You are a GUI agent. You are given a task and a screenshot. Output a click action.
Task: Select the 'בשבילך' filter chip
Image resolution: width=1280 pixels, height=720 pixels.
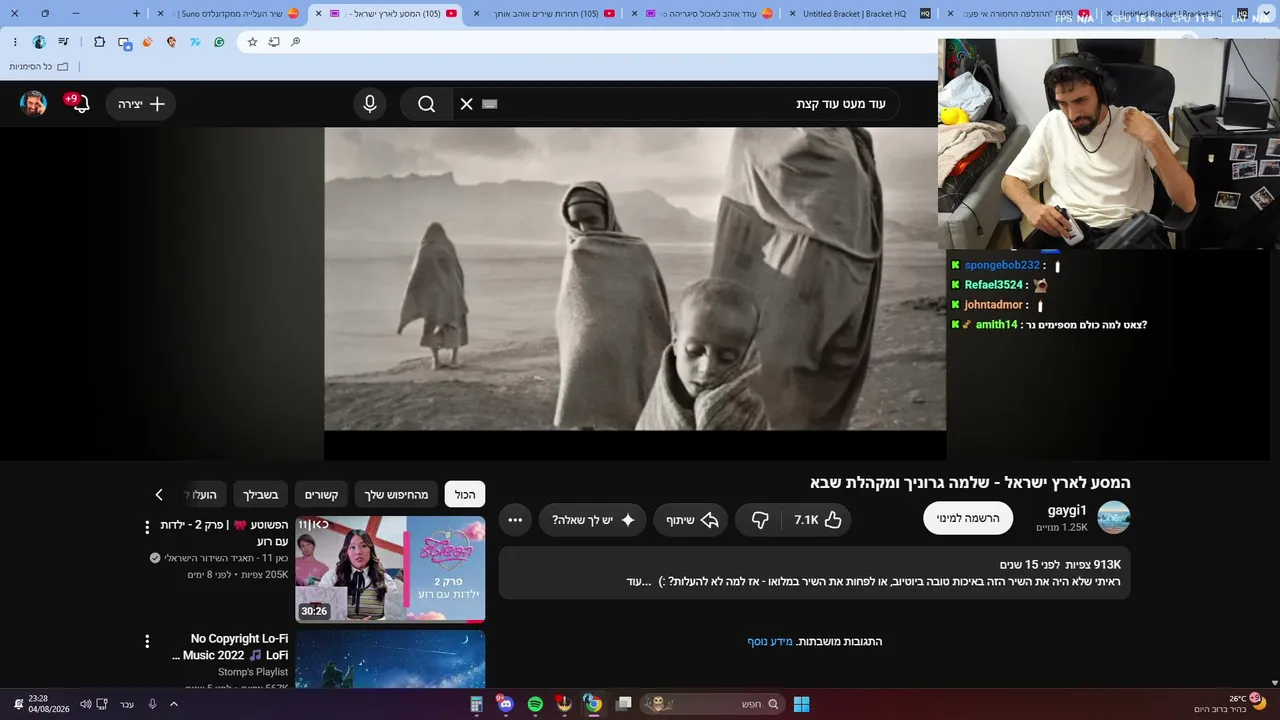(261, 495)
